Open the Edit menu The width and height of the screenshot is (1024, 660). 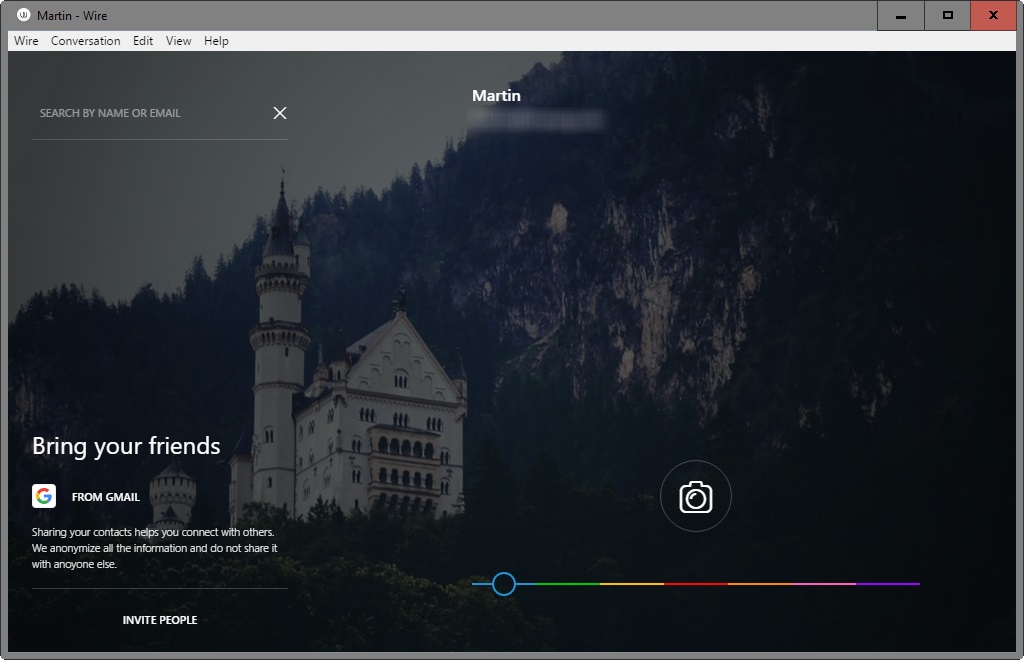tap(143, 41)
